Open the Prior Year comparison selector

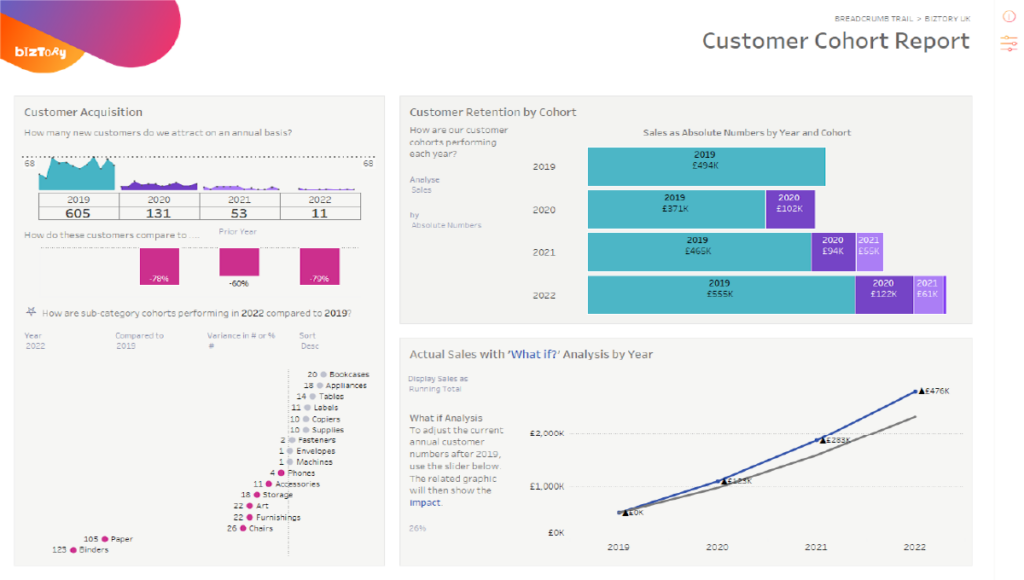pyautogui.click(x=238, y=231)
